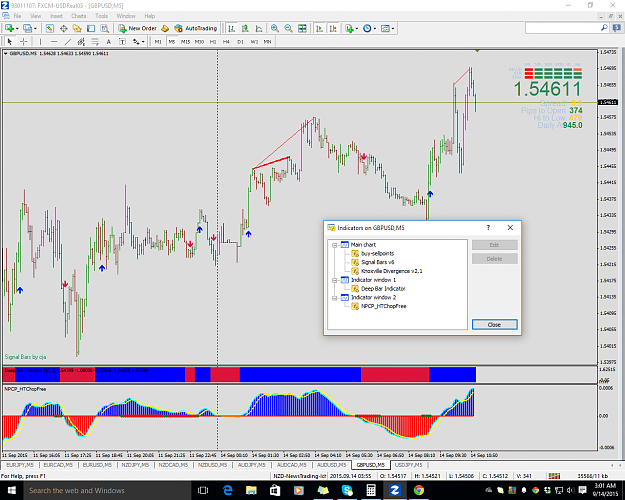
Task: Open the MQL5 community chat icon
Action: coord(616,28)
